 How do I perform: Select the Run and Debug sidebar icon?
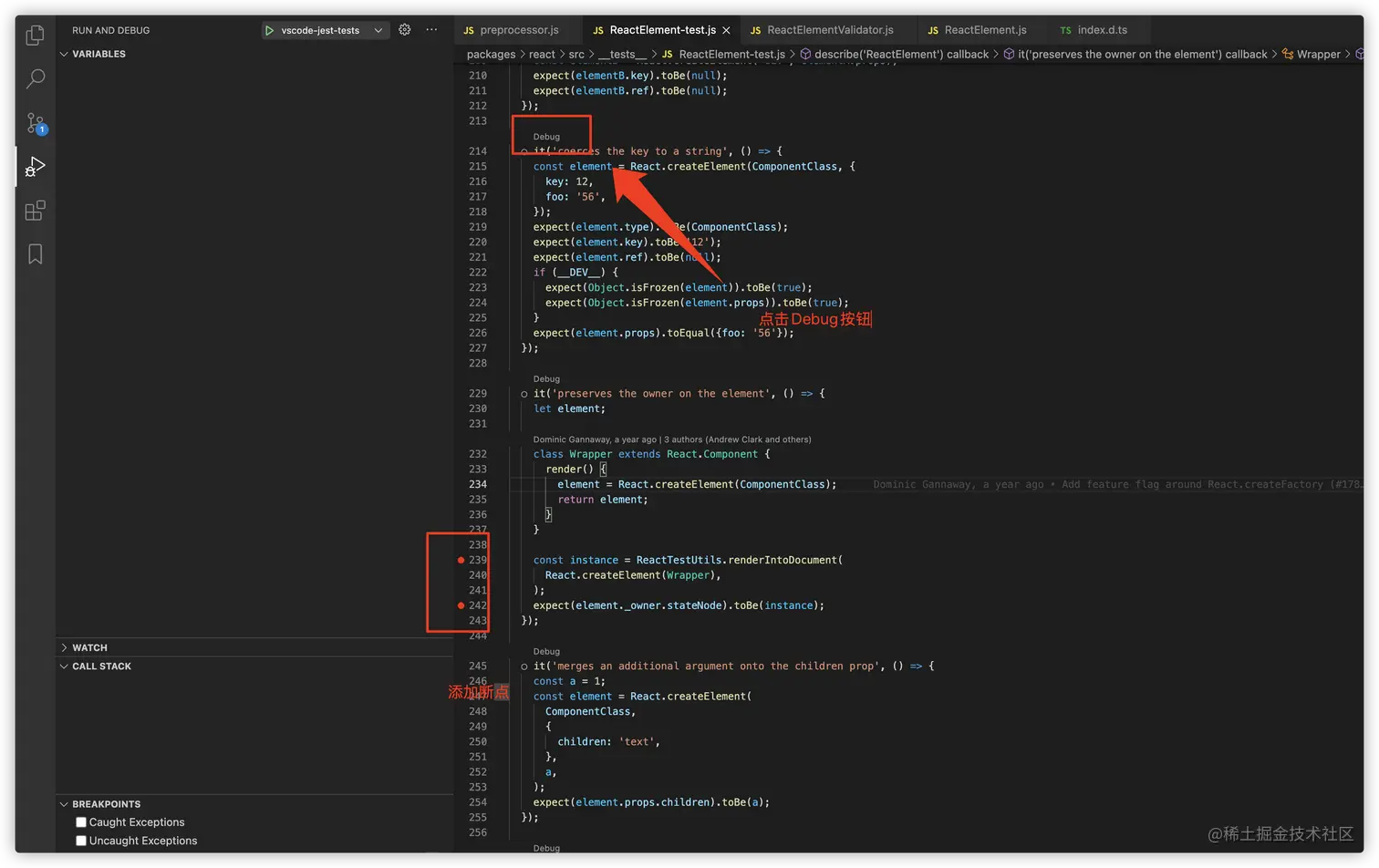tap(35, 166)
